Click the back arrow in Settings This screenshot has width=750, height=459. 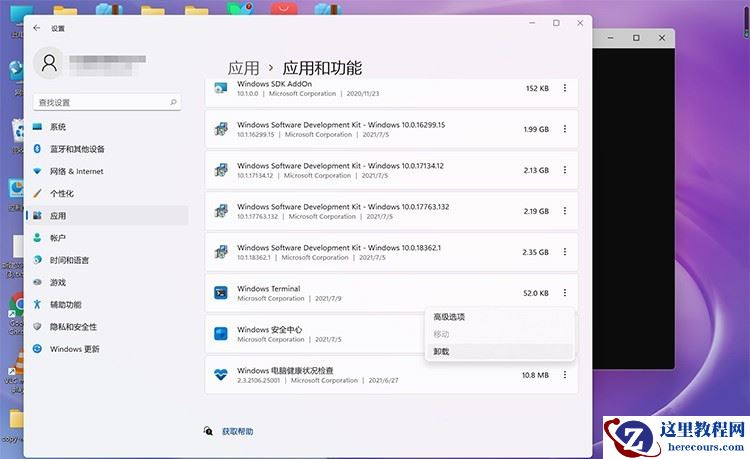tap(37, 29)
